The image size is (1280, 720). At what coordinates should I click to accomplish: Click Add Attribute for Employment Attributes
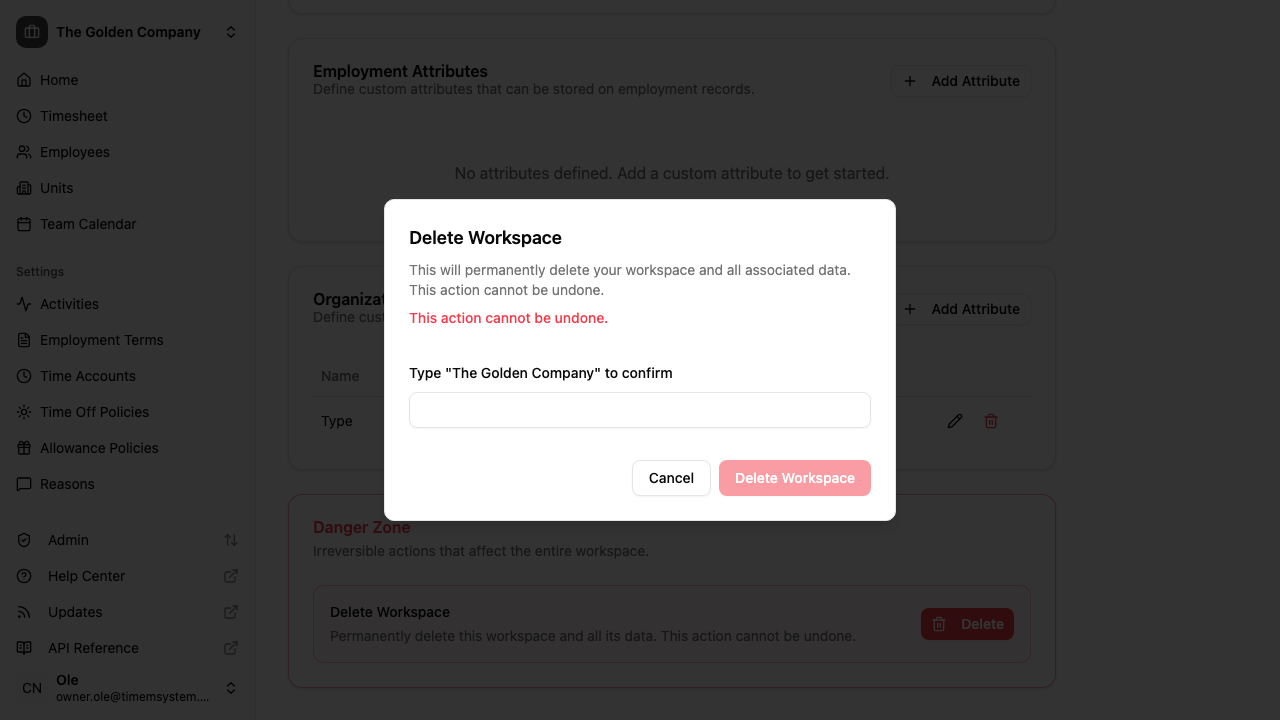[960, 81]
